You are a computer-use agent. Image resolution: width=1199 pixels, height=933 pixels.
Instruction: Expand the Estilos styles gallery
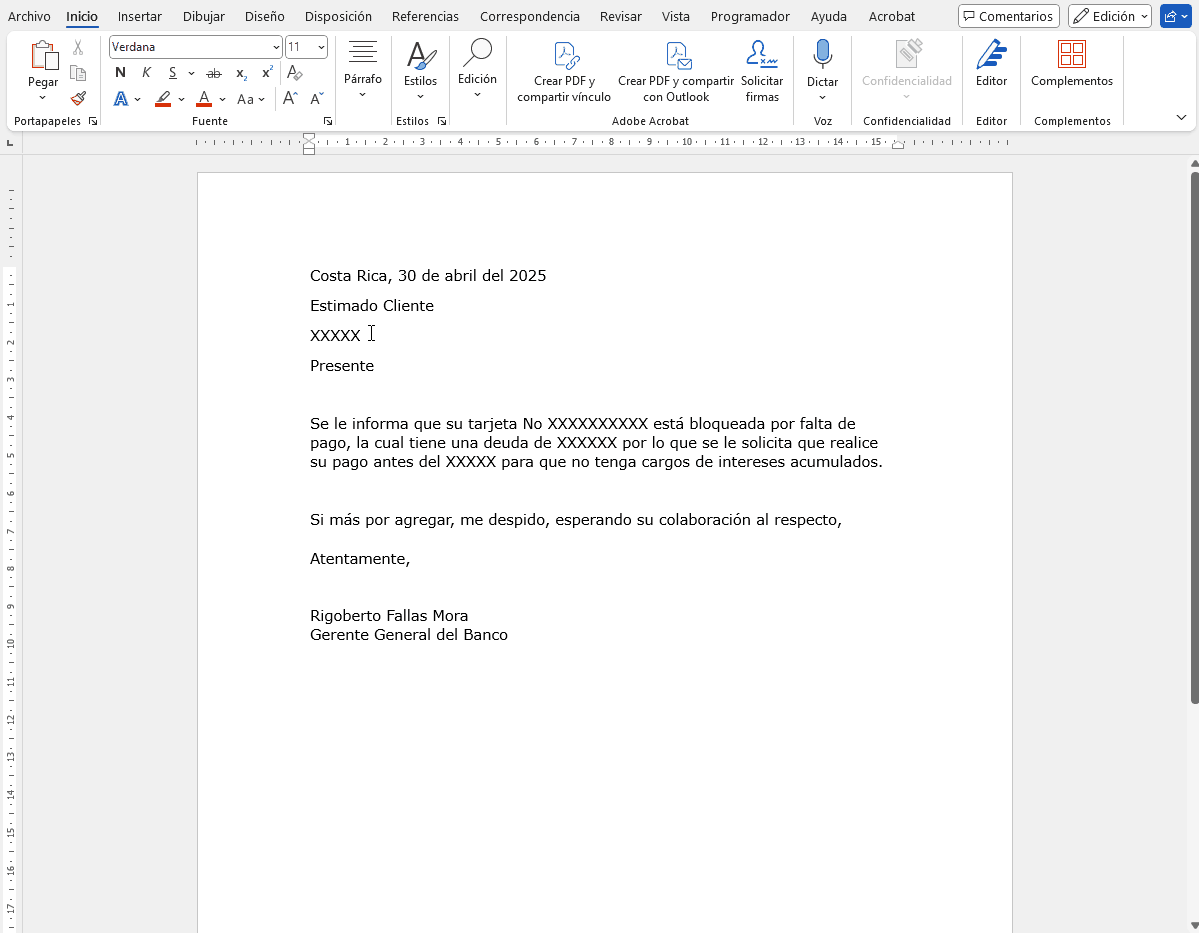(x=420, y=72)
